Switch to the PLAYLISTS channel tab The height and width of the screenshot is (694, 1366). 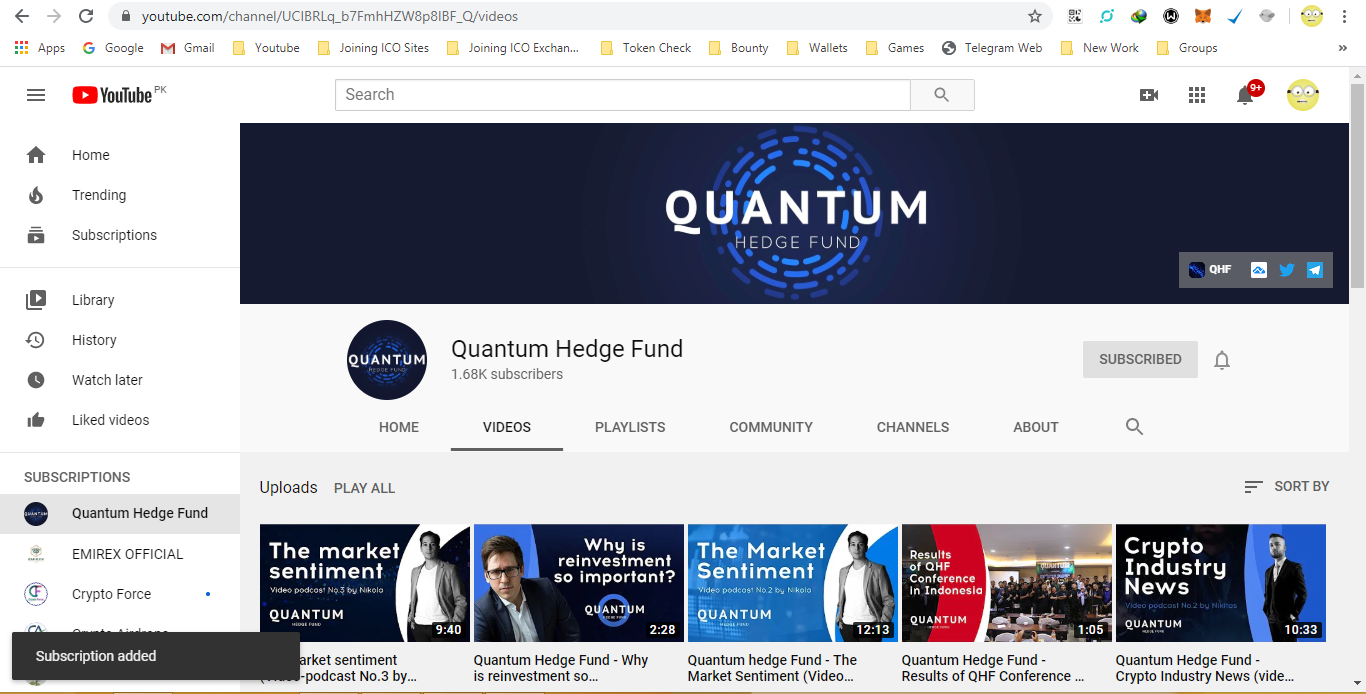630,427
